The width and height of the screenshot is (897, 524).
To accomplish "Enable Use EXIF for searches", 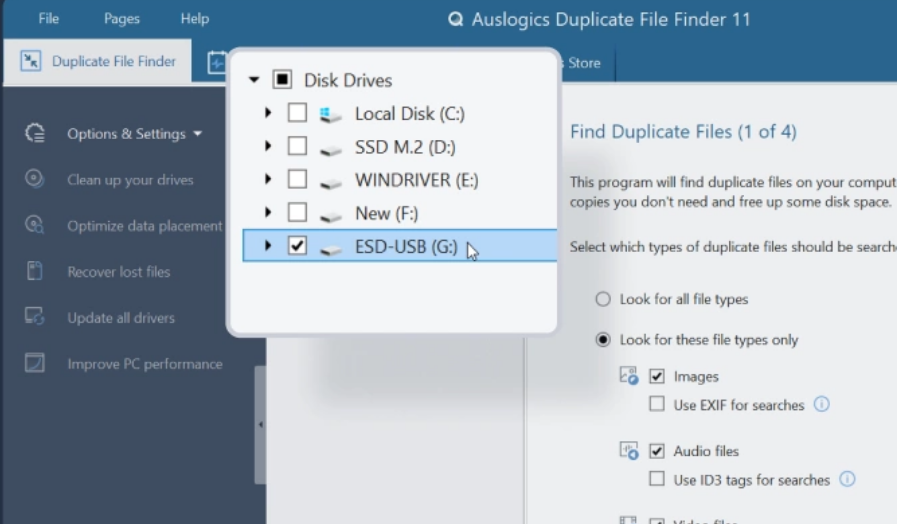I will click(657, 404).
